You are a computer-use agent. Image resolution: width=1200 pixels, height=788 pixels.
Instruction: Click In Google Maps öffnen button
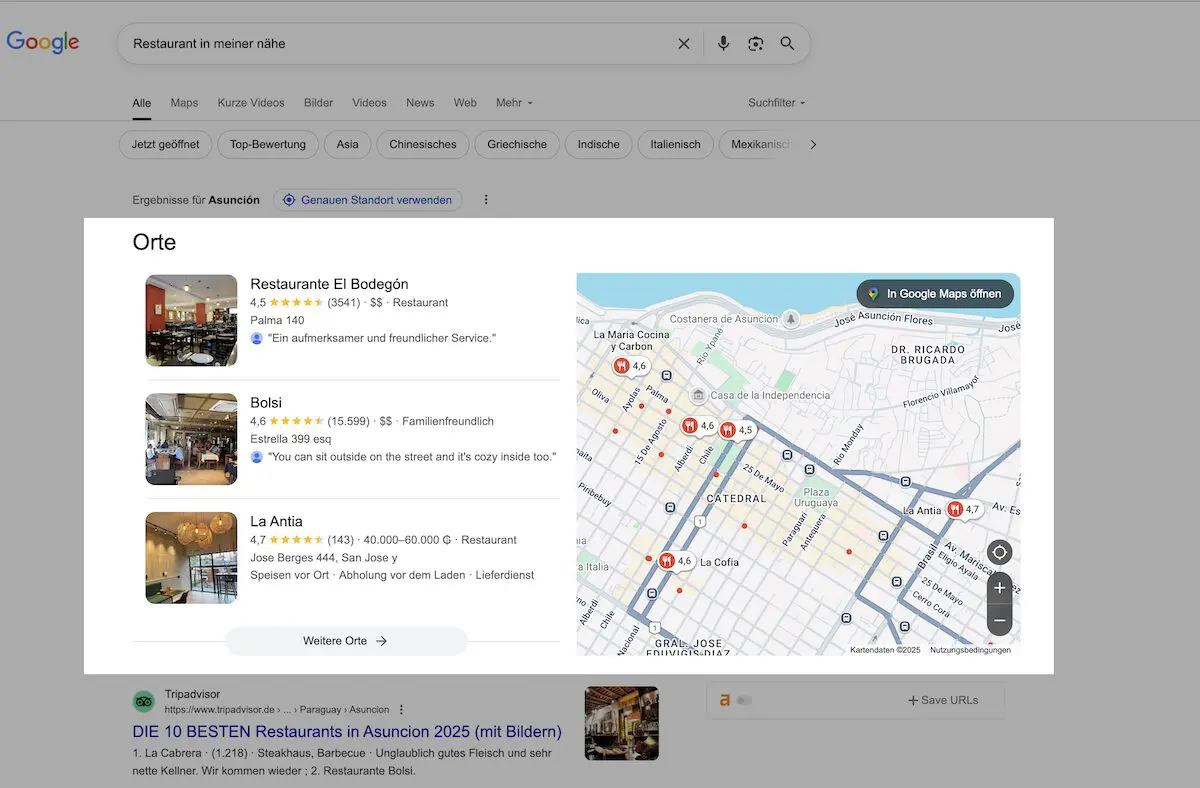tap(935, 294)
